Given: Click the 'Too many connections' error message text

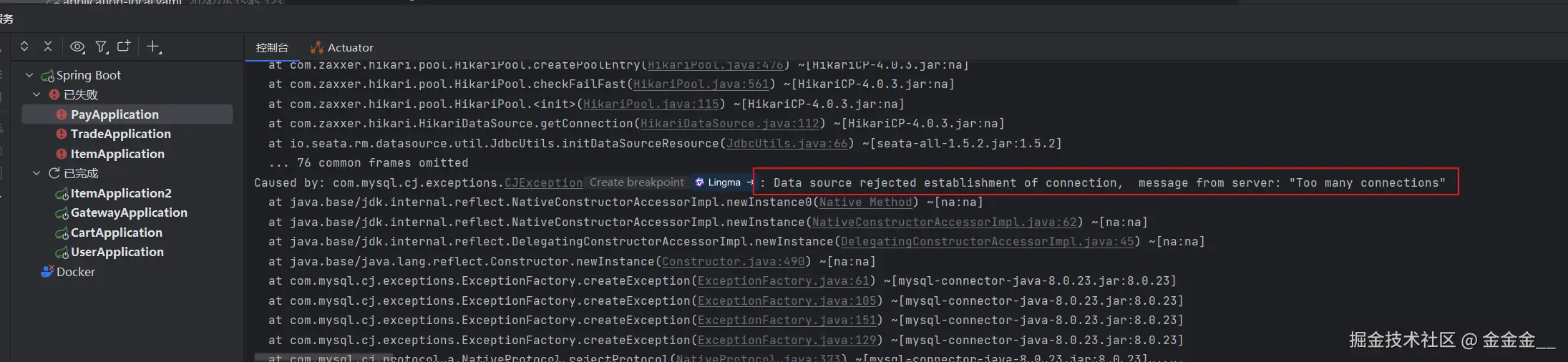Looking at the screenshot, I should [1367, 182].
